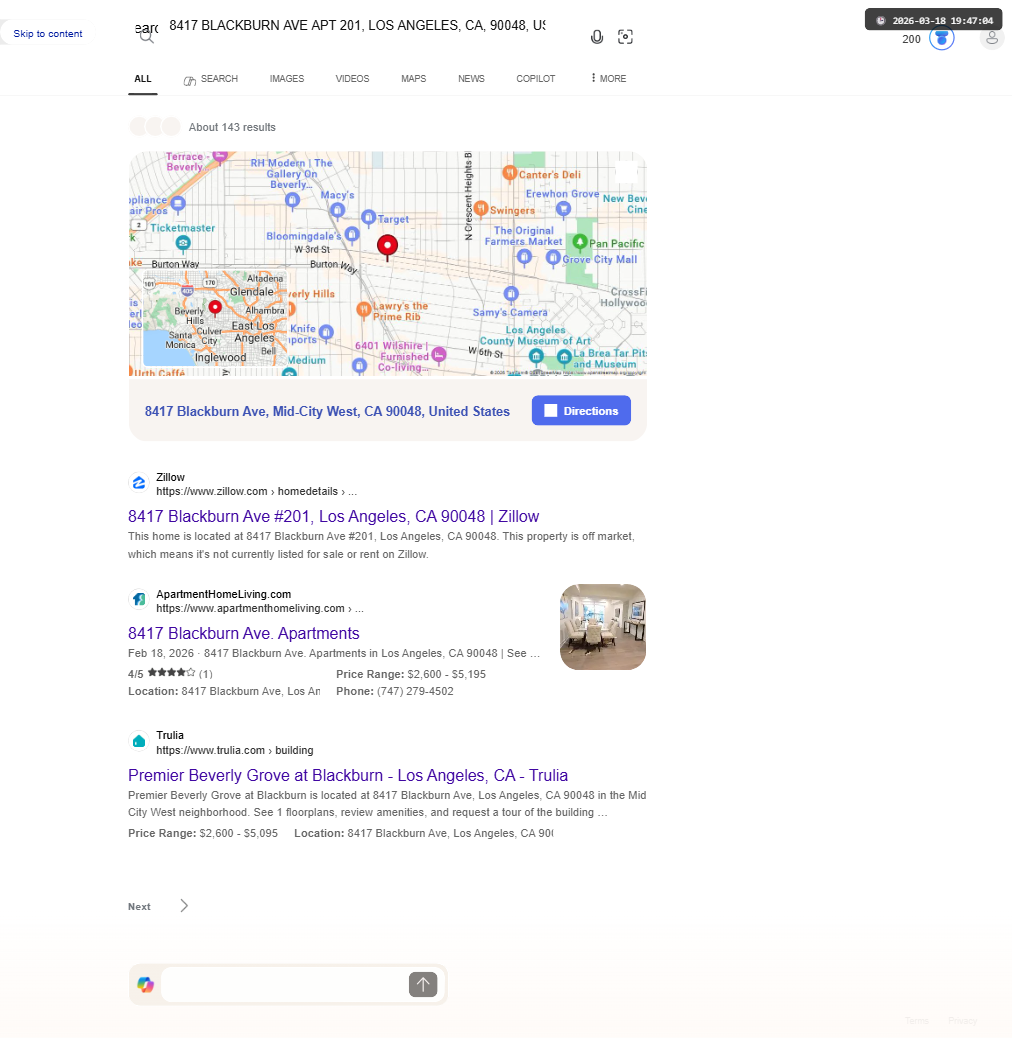Image resolution: width=1012 pixels, height=1038 pixels.
Task: Open Zillow 8417 Blackburn Ave #201 result
Action: pos(334,516)
